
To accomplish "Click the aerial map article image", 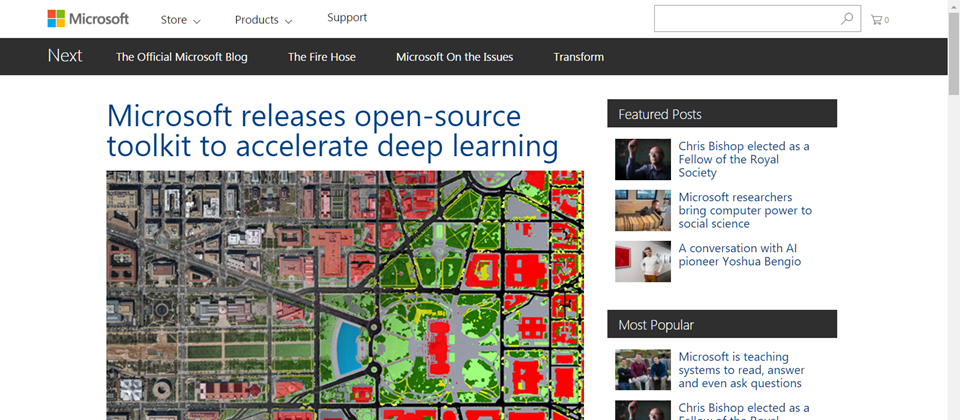I will click(x=345, y=295).
